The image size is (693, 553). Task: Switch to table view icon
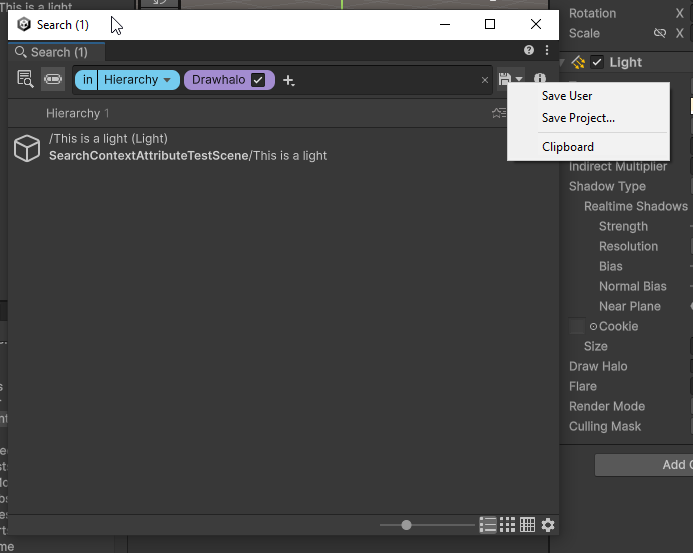(527, 525)
